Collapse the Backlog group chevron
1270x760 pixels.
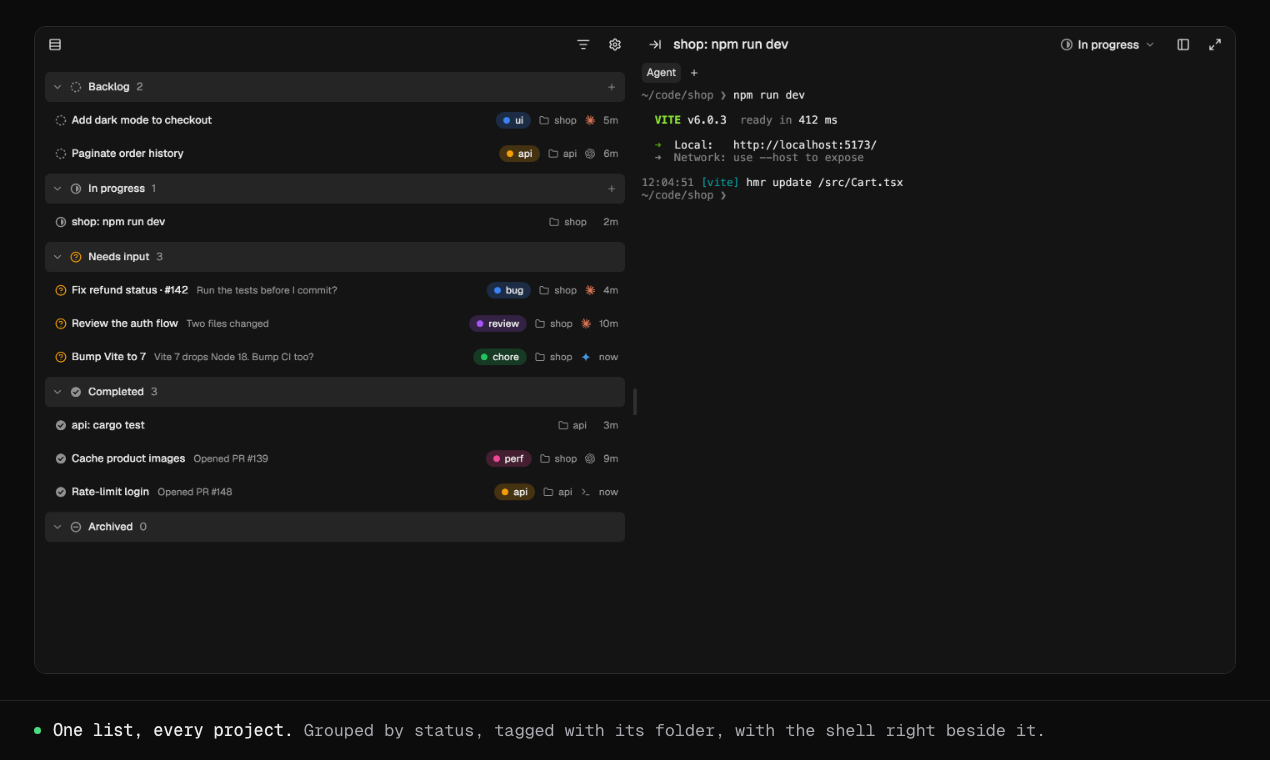pos(58,87)
